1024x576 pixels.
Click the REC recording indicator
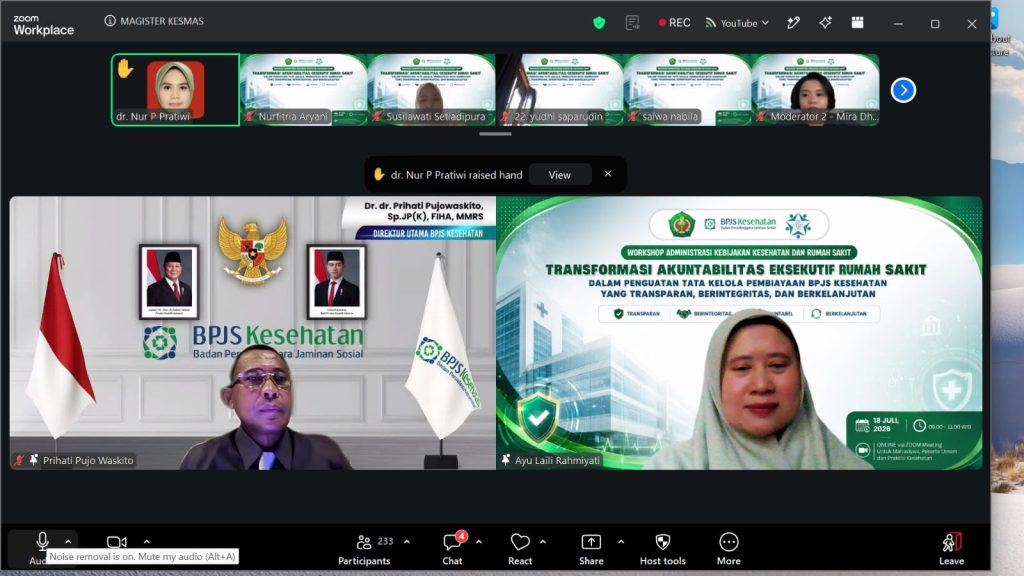click(675, 23)
